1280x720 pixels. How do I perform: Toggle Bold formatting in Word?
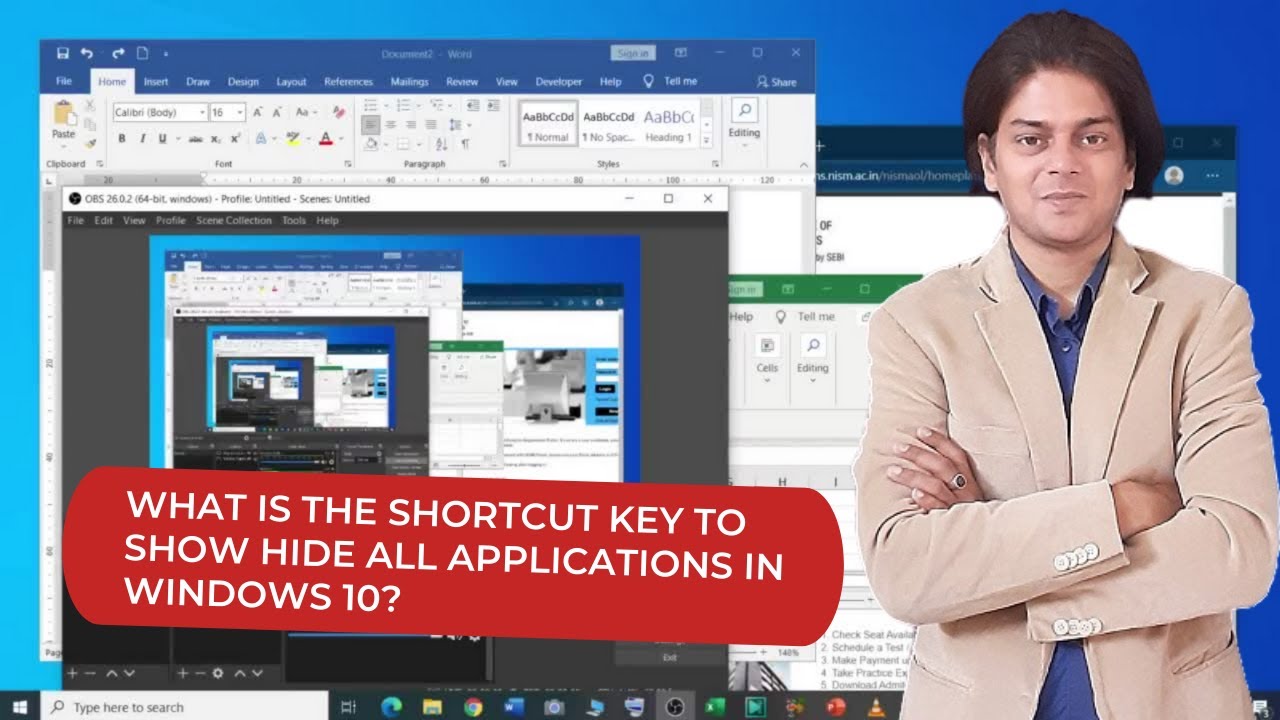click(x=122, y=139)
